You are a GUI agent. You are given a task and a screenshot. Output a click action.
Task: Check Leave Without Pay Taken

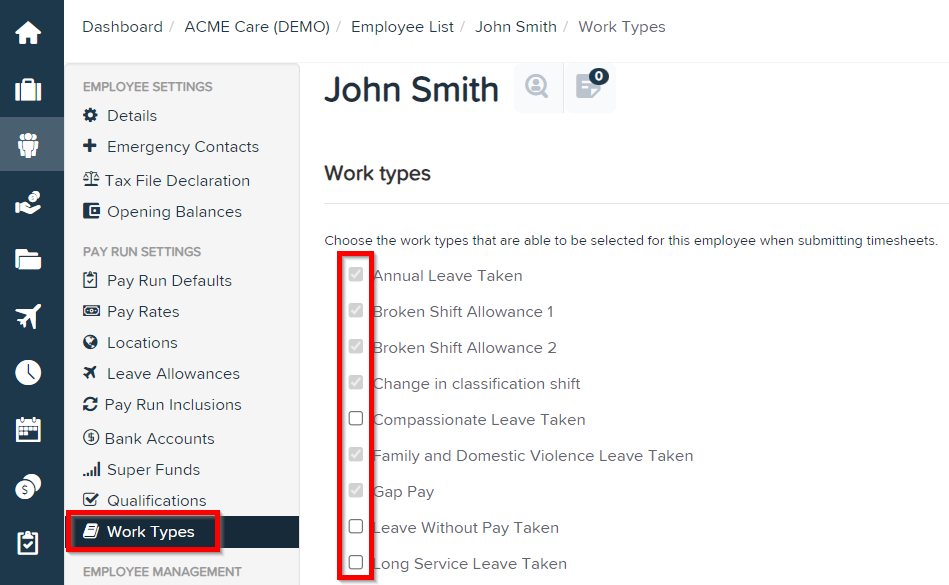(x=356, y=526)
